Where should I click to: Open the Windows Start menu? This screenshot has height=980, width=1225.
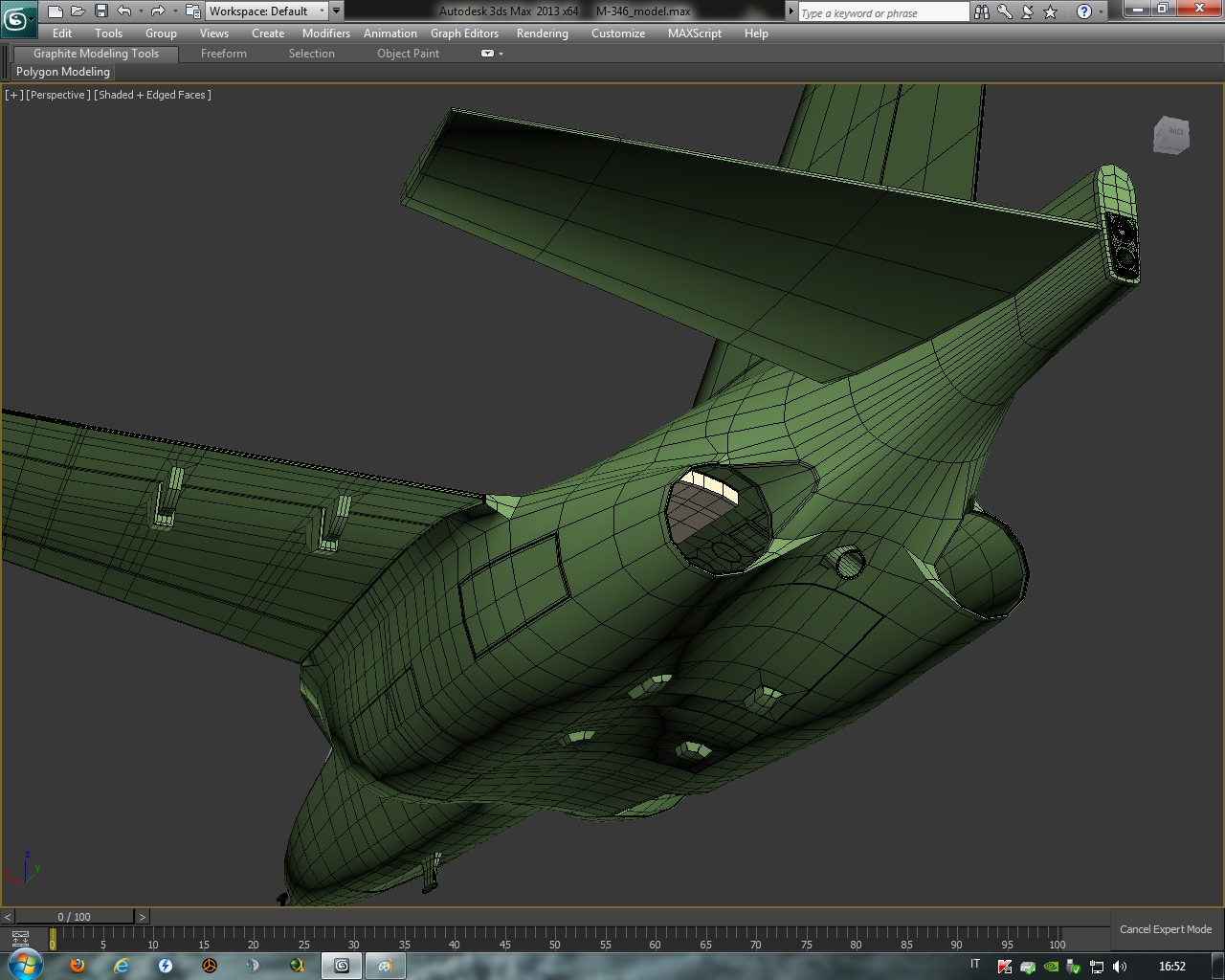click(x=26, y=965)
